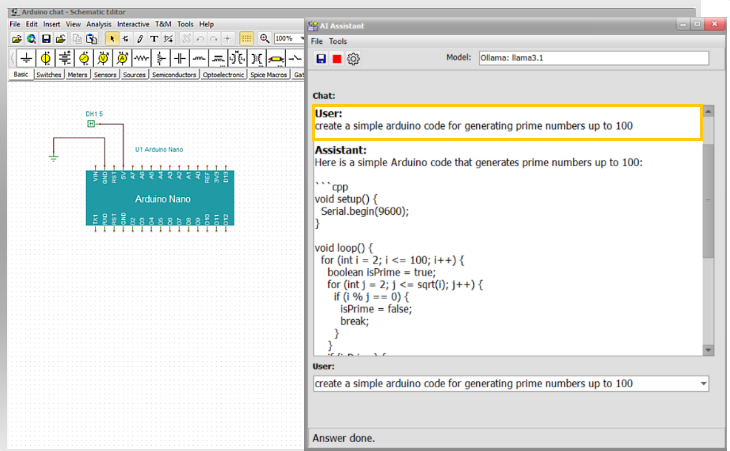Save the chat using AI Assistant save icon
The height and width of the screenshot is (451, 730).
321,59
